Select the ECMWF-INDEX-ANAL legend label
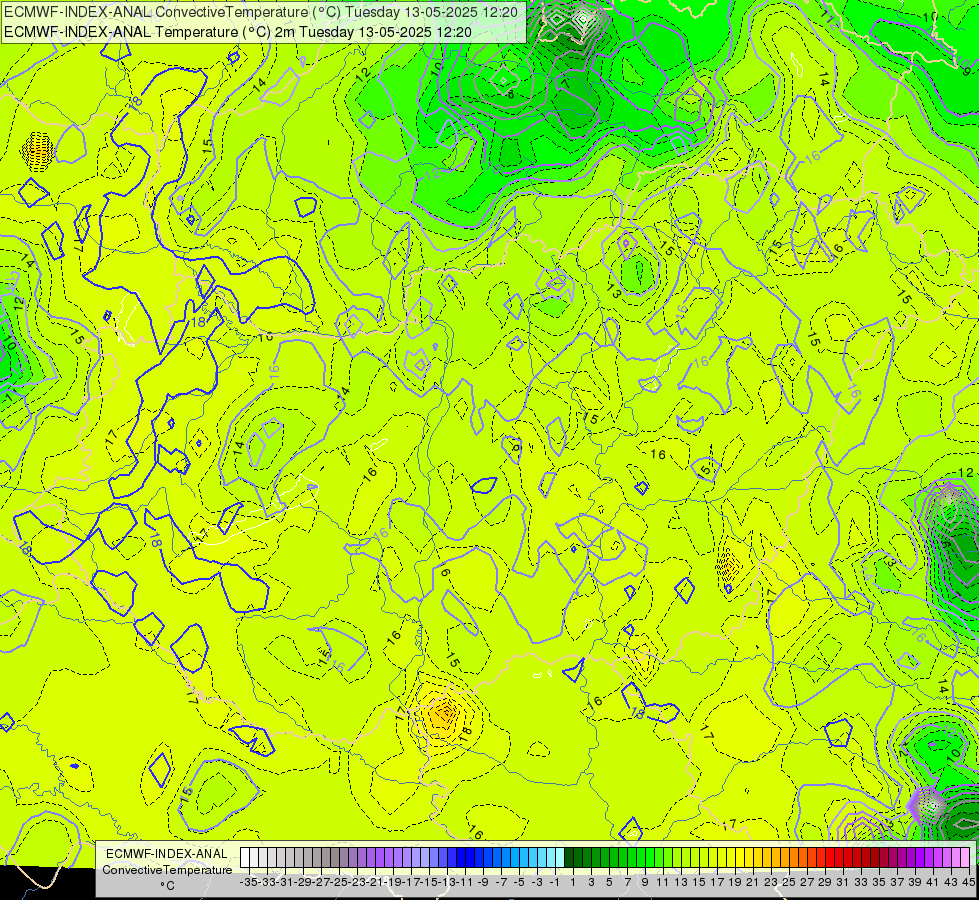Viewport: 979px width, 900px height. [167, 854]
